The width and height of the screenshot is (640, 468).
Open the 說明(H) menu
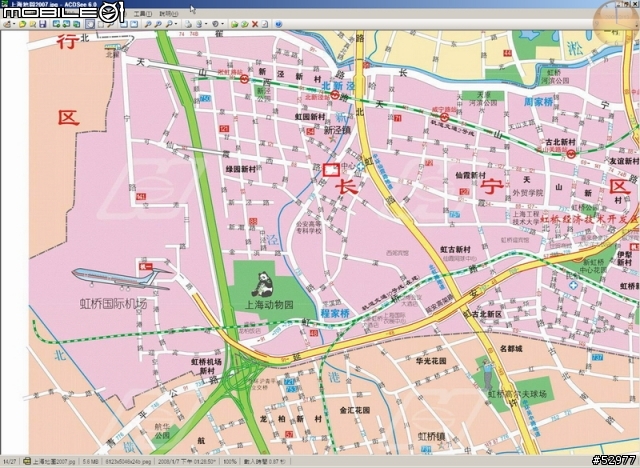[x=169, y=14]
